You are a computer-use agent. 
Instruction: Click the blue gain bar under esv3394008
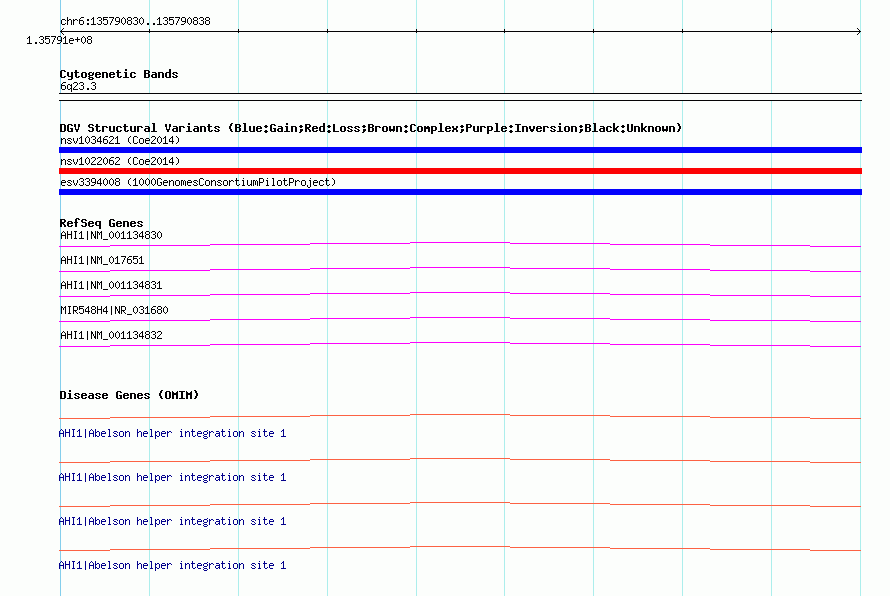pyautogui.click(x=460, y=192)
